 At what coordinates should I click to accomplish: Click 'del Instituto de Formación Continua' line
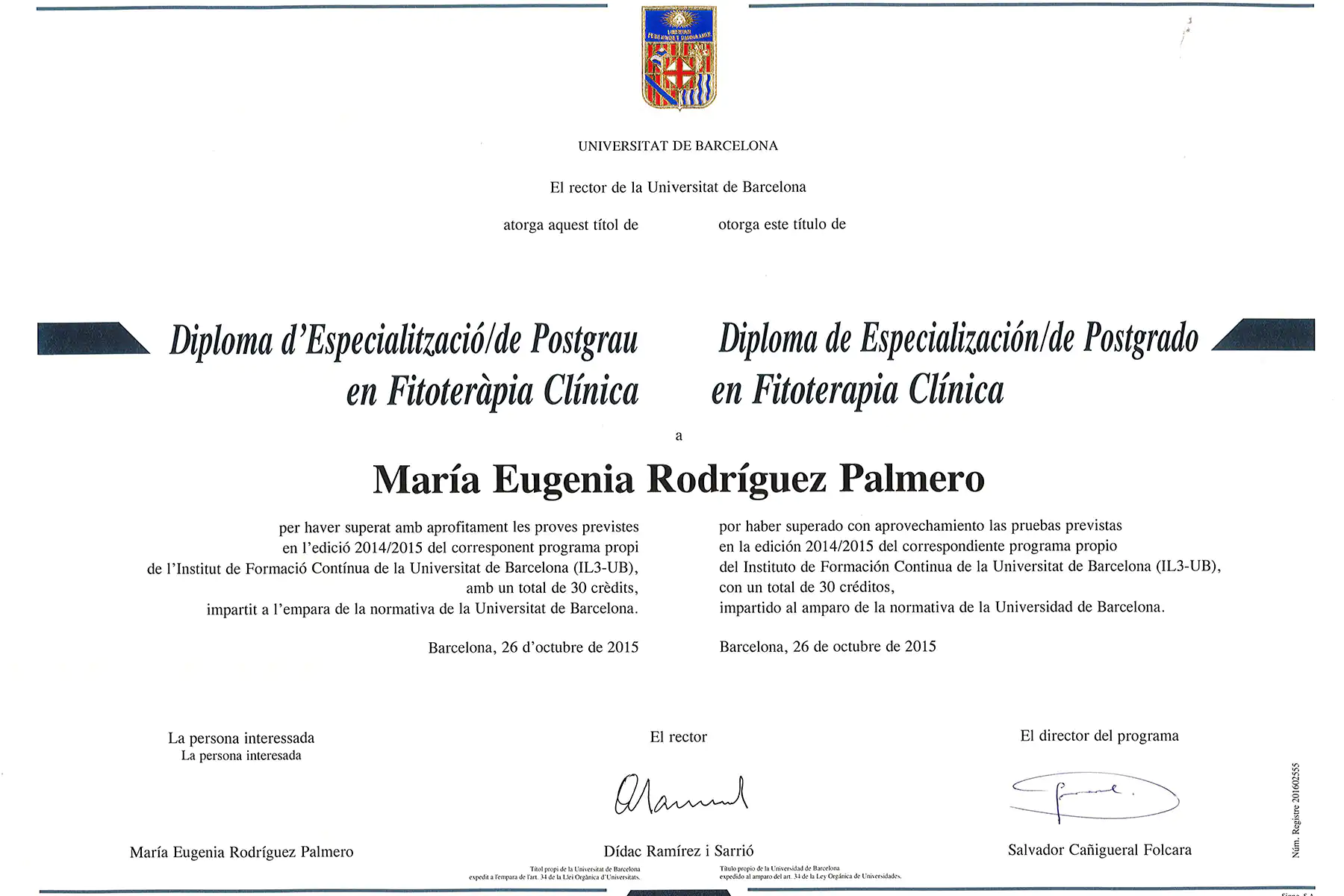click(x=970, y=566)
